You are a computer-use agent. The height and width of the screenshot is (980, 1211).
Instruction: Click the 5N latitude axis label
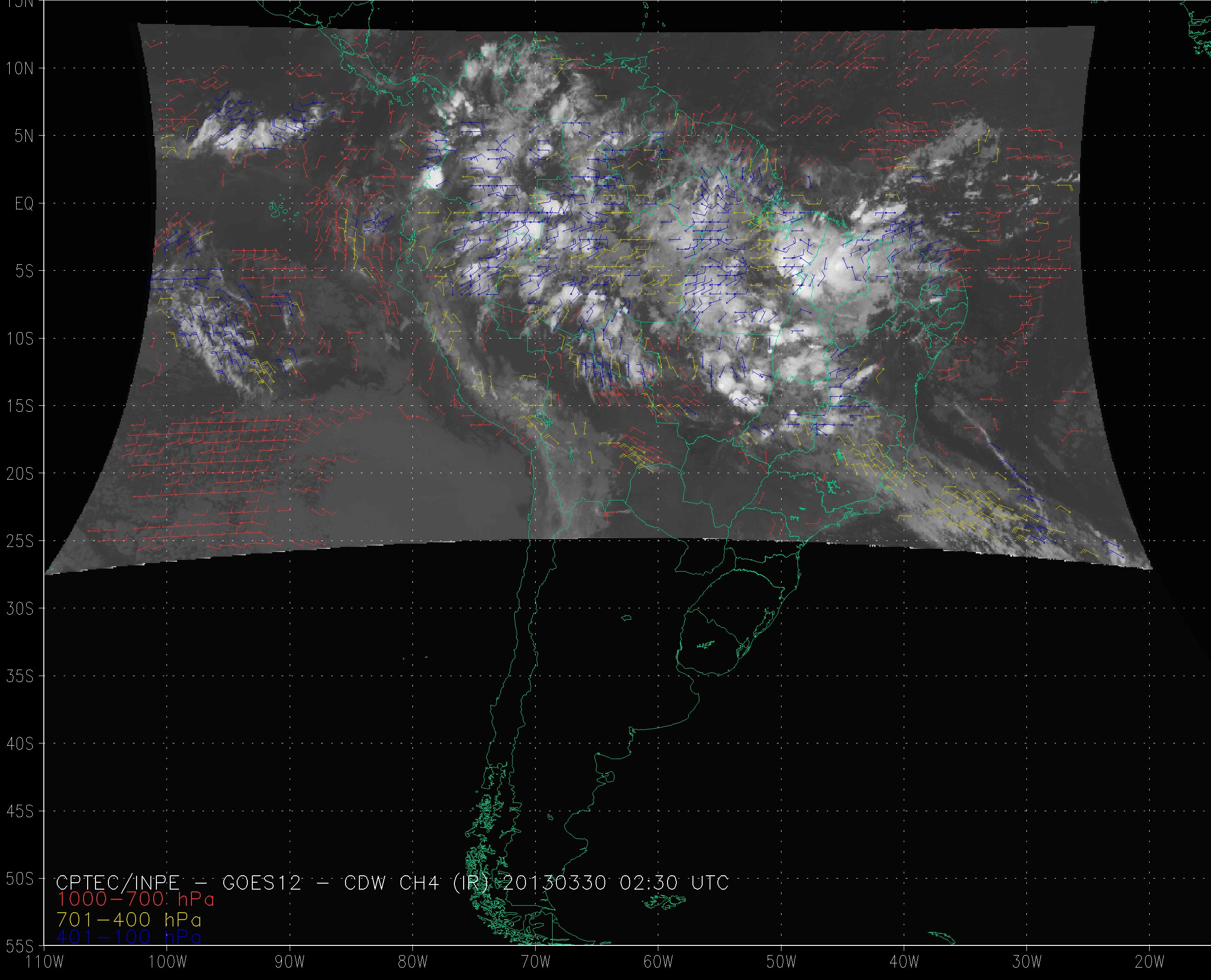click(24, 136)
